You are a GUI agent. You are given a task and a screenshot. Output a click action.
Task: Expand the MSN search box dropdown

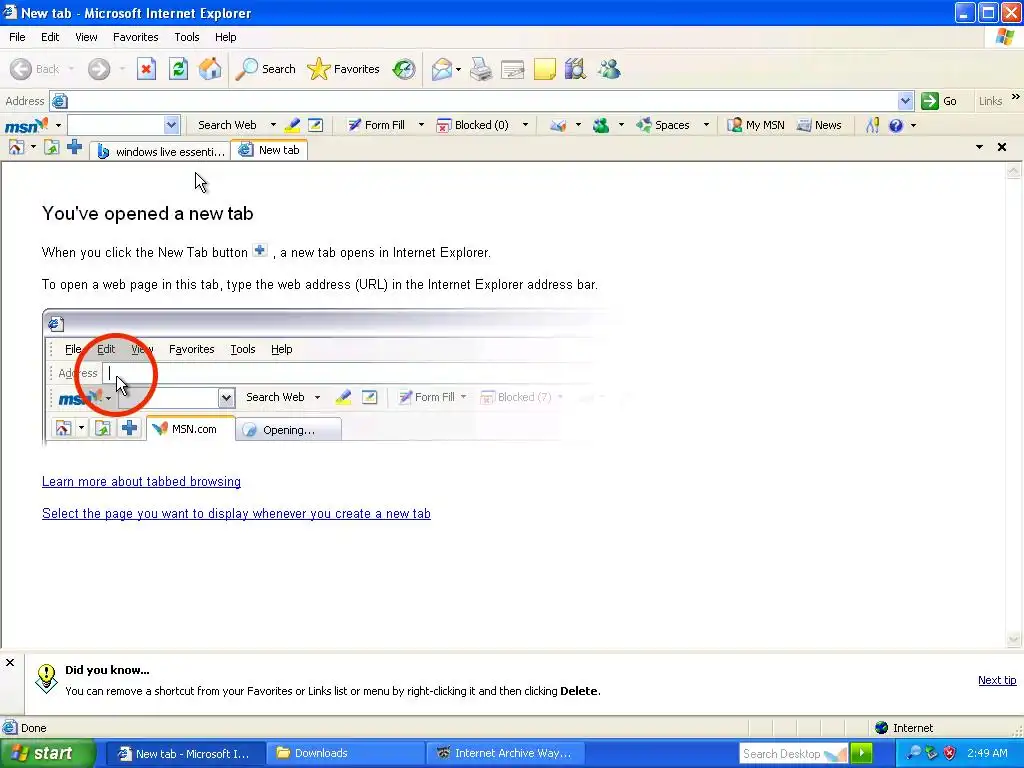coord(171,125)
